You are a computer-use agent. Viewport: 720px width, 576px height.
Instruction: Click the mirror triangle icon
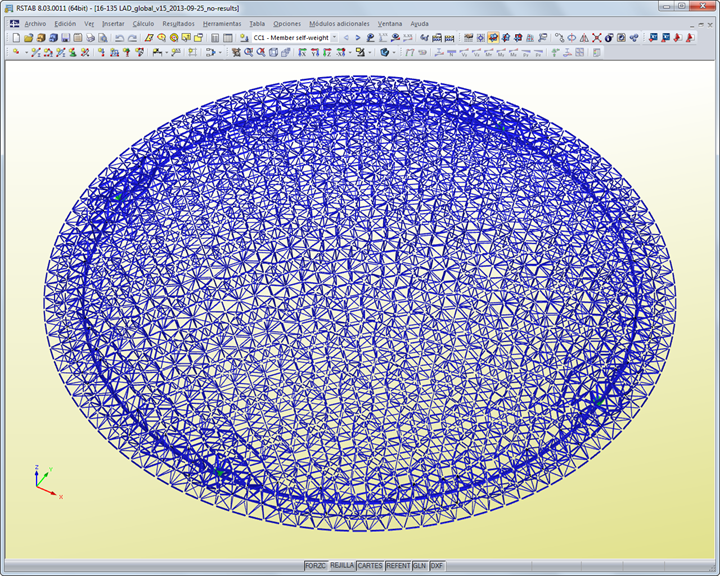click(584, 38)
